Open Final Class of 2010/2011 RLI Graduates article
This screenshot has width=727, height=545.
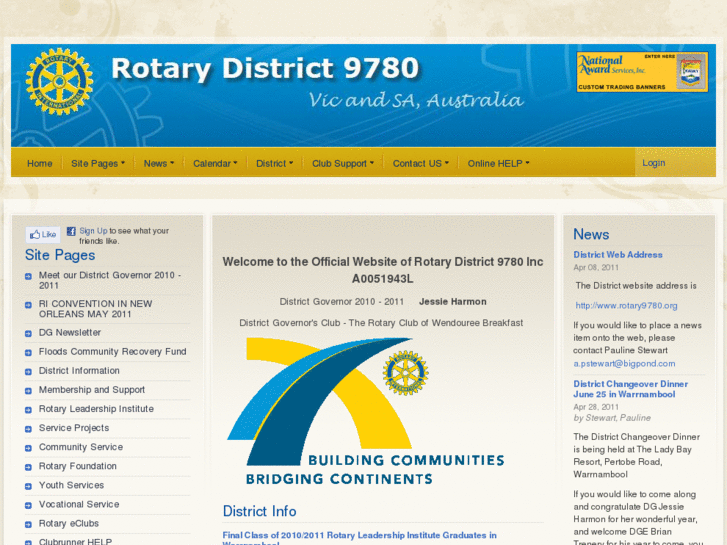click(359, 538)
